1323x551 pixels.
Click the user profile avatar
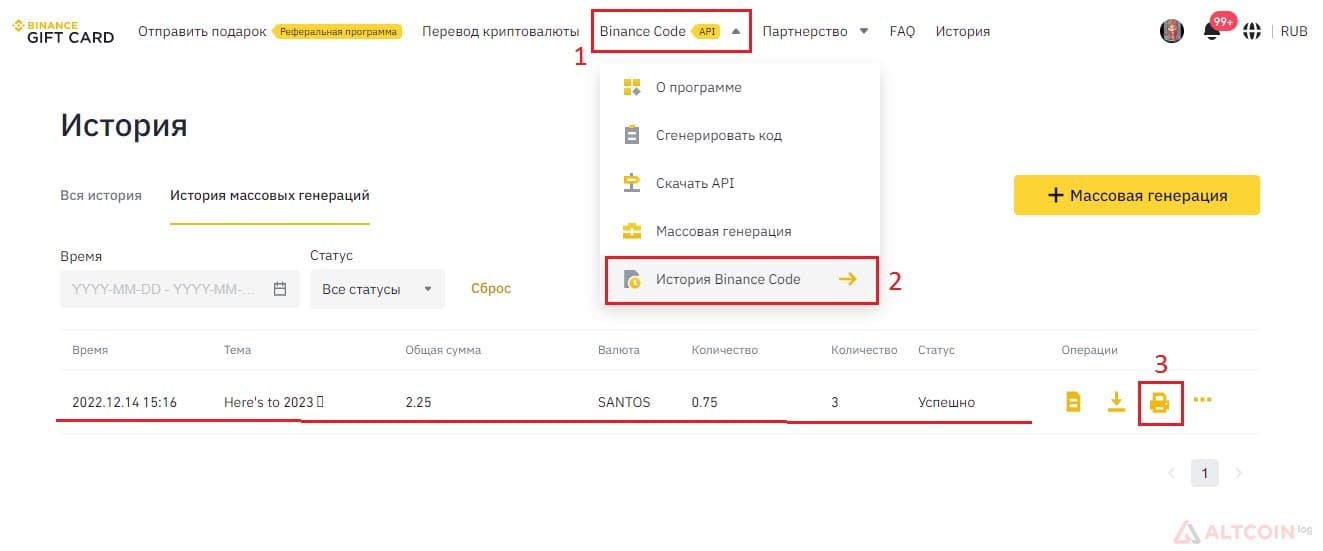point(1172,31)
